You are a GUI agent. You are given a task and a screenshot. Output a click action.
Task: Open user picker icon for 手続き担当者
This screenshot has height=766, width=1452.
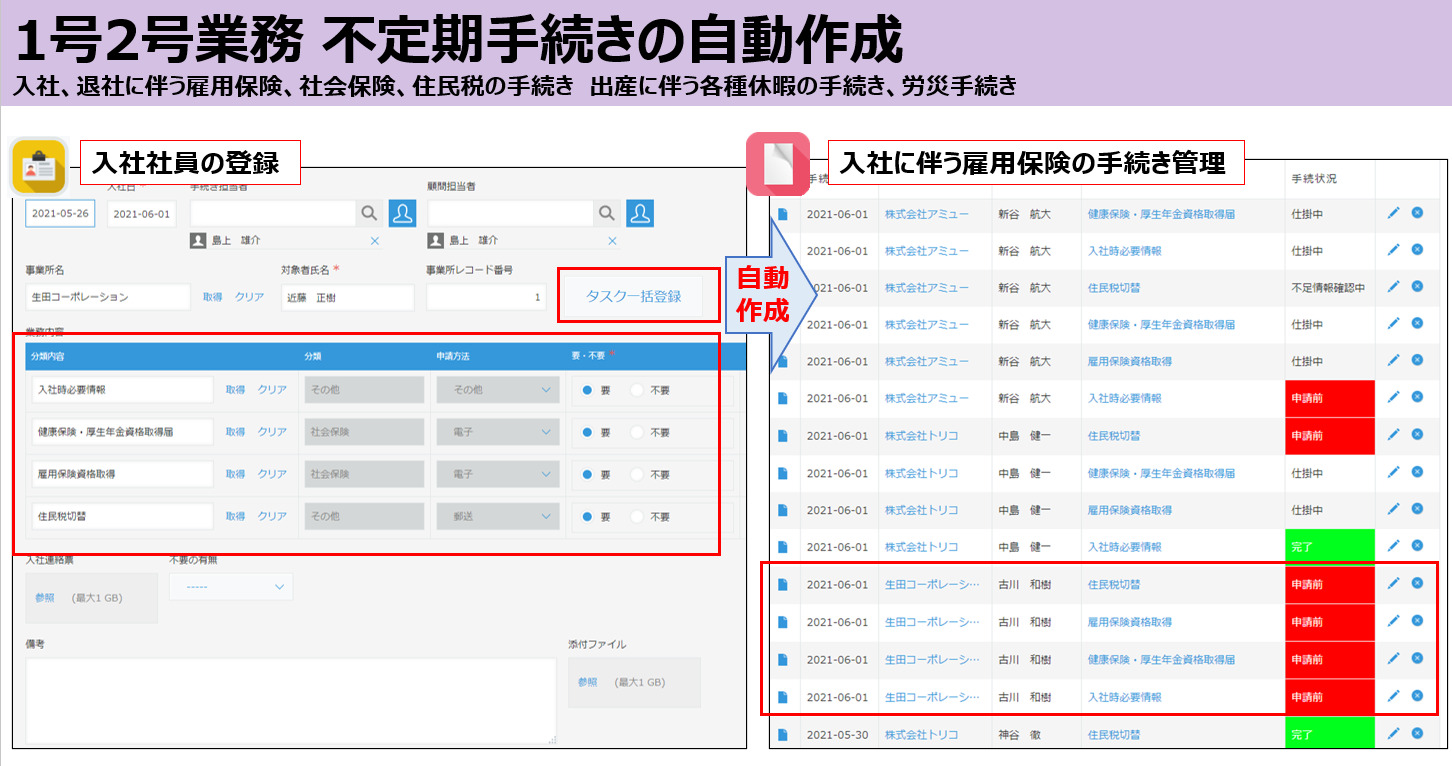pos(403,213)
